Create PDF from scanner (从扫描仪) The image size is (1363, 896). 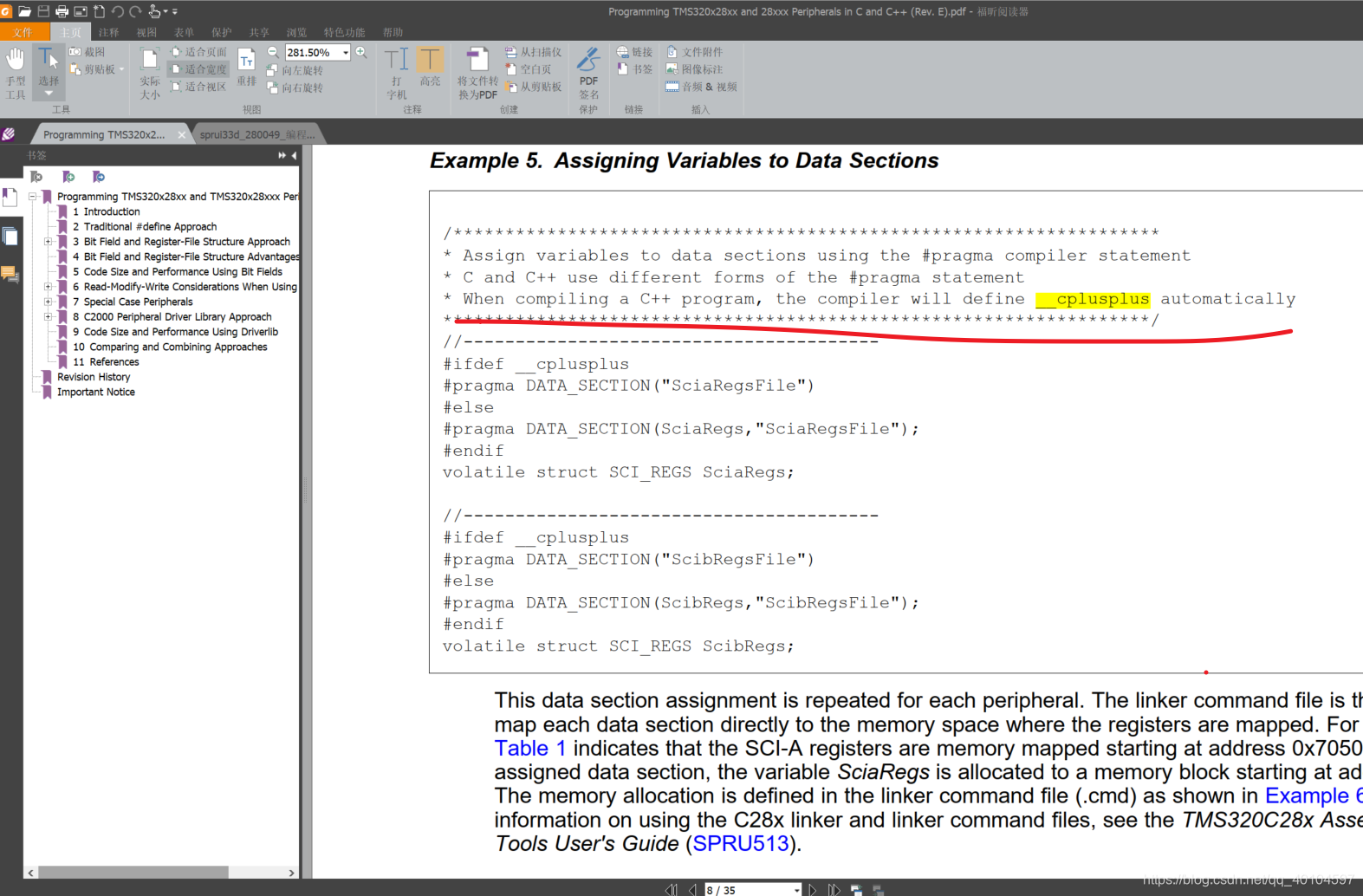click(x=533, y=52)
